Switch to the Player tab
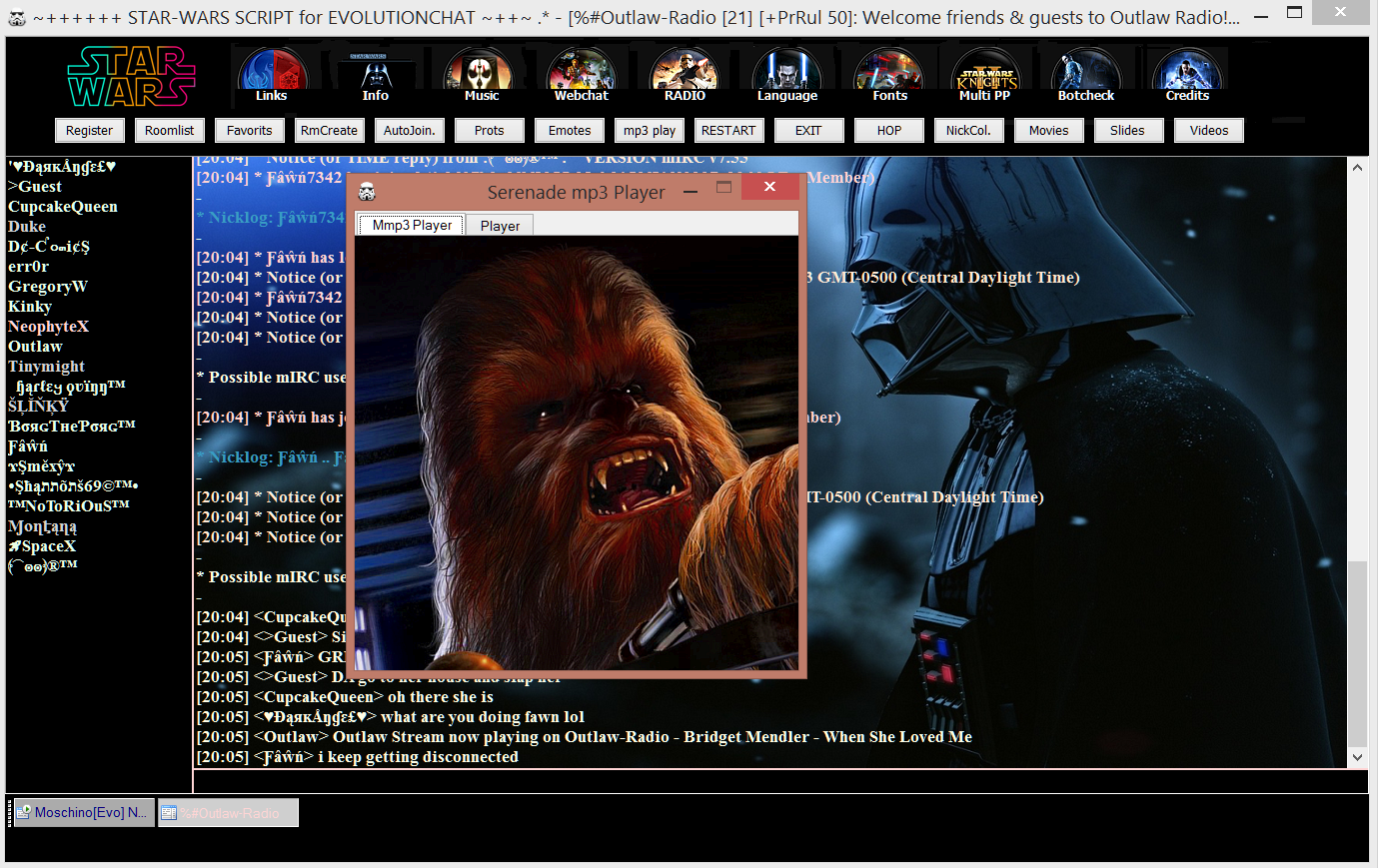Screen dimensions: 1378x868 point(500,226)
